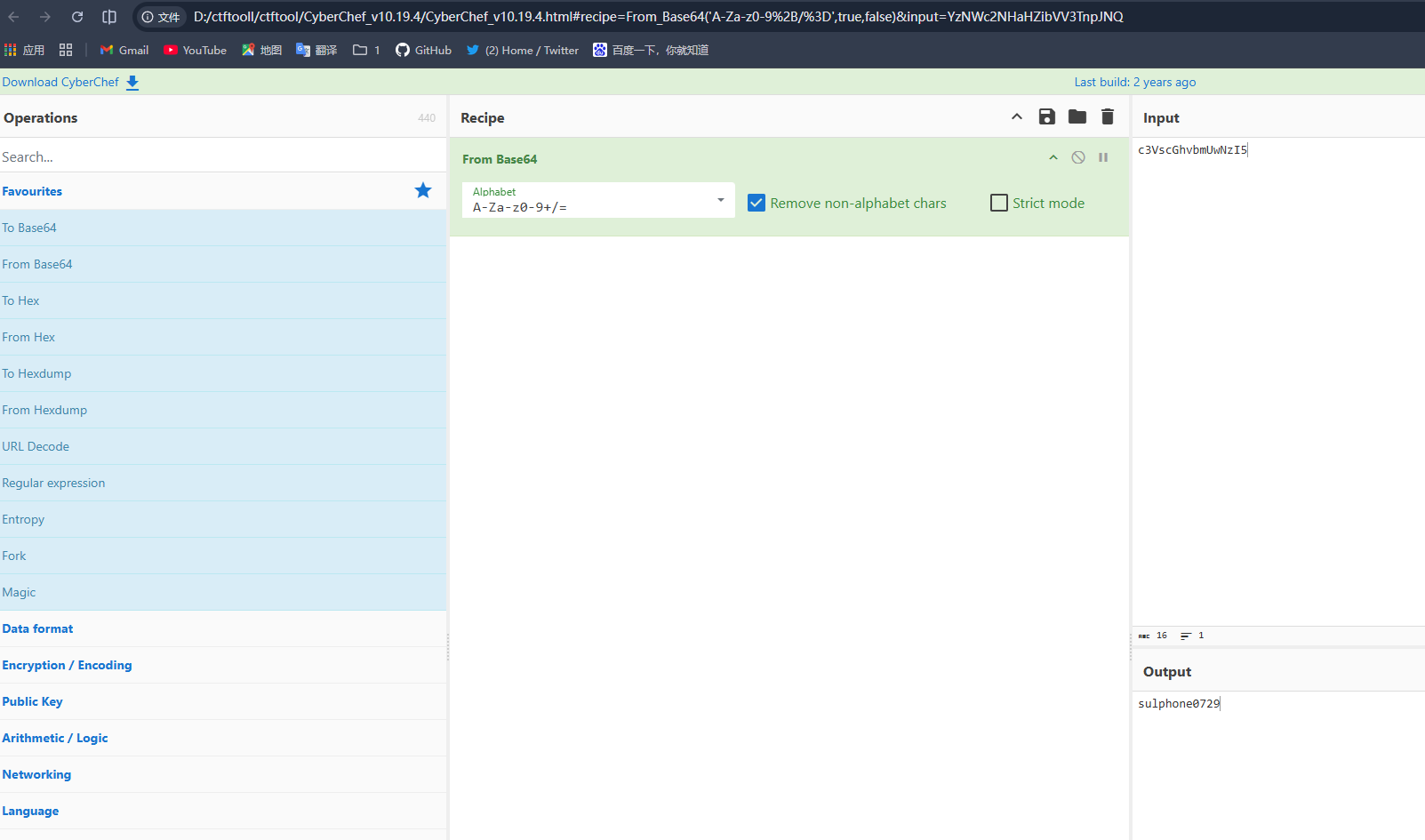Click the line count icon below Input
Viewport: 1425px width, 840px height.
1186,636
